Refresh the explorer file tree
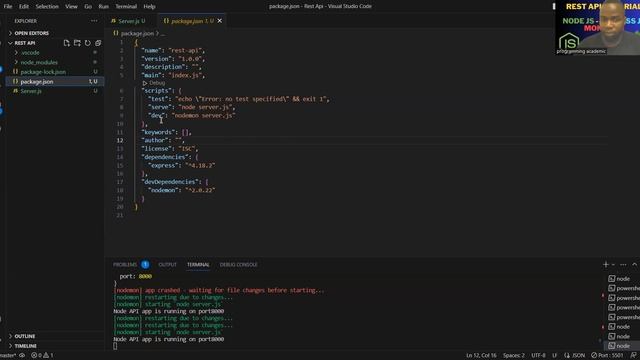The width and height of the screenshot is (640, 360). pyautogui.click(x=88, y=43)
